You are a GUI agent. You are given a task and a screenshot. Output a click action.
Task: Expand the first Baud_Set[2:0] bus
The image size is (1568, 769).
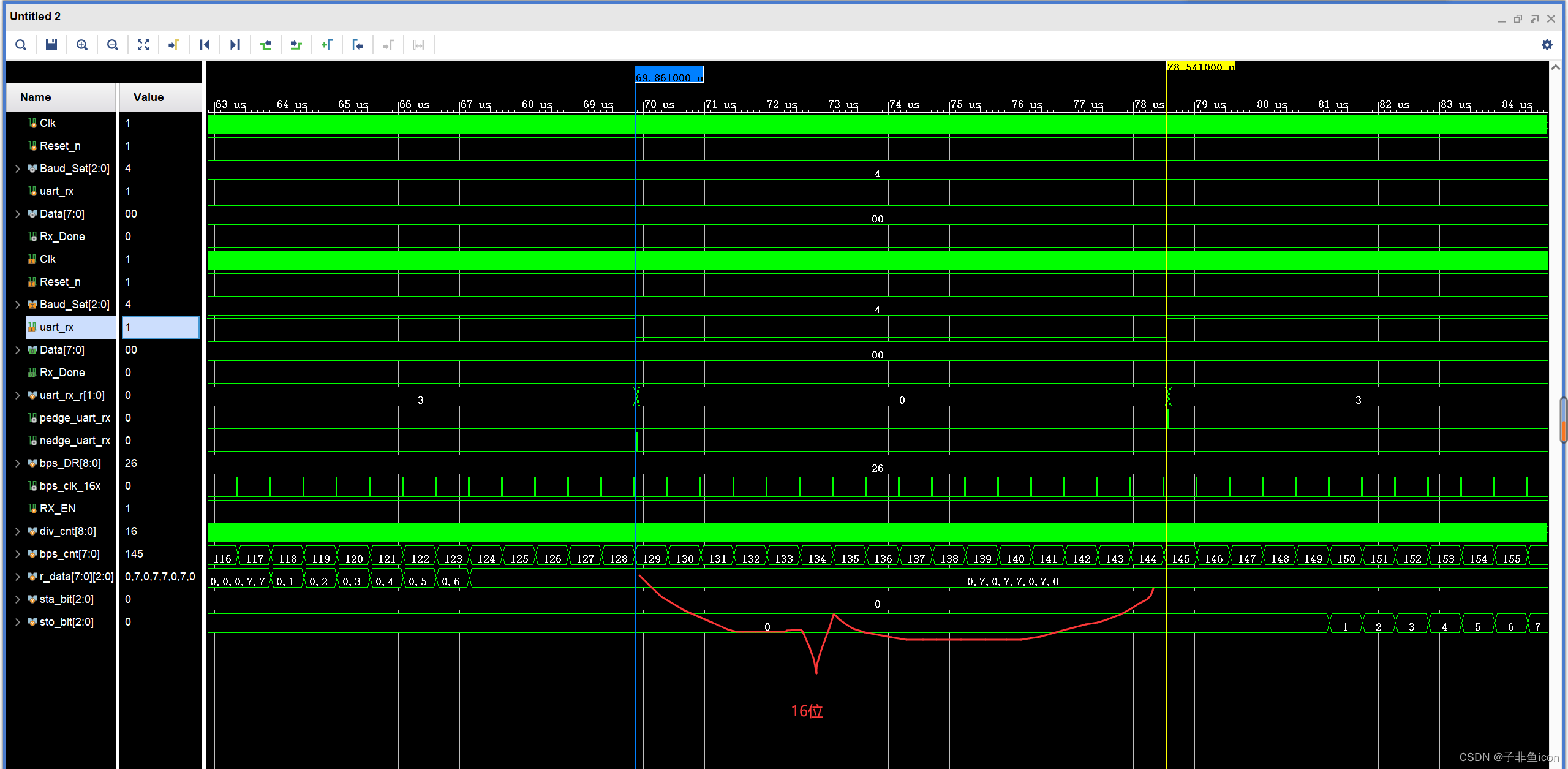coord(18,169)
